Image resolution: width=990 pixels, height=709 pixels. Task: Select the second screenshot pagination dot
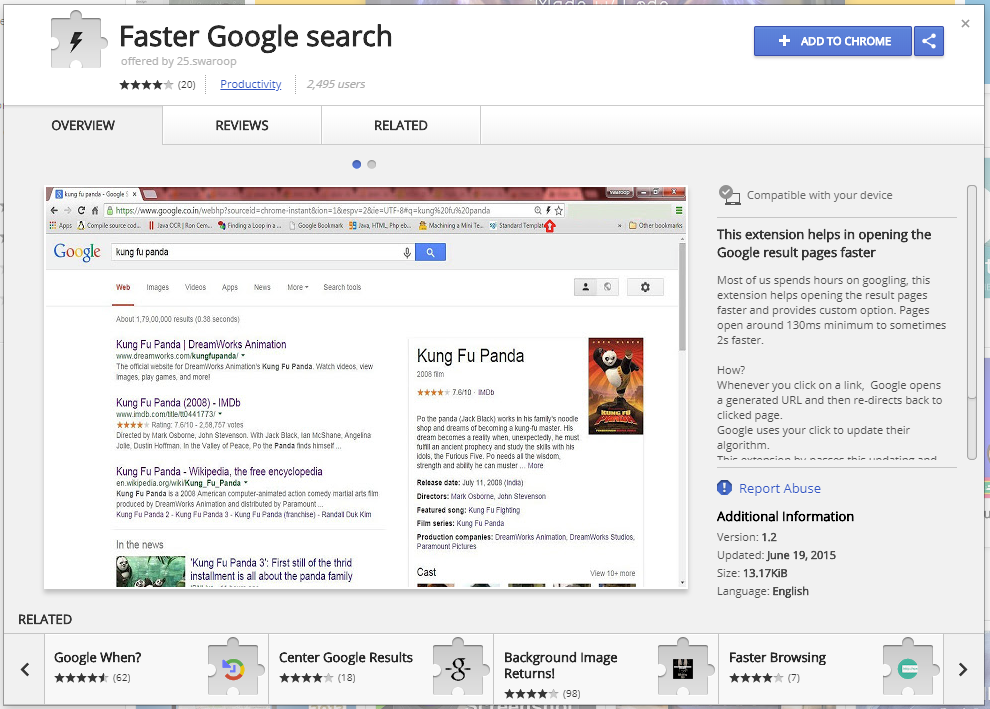tap(371, 164)
